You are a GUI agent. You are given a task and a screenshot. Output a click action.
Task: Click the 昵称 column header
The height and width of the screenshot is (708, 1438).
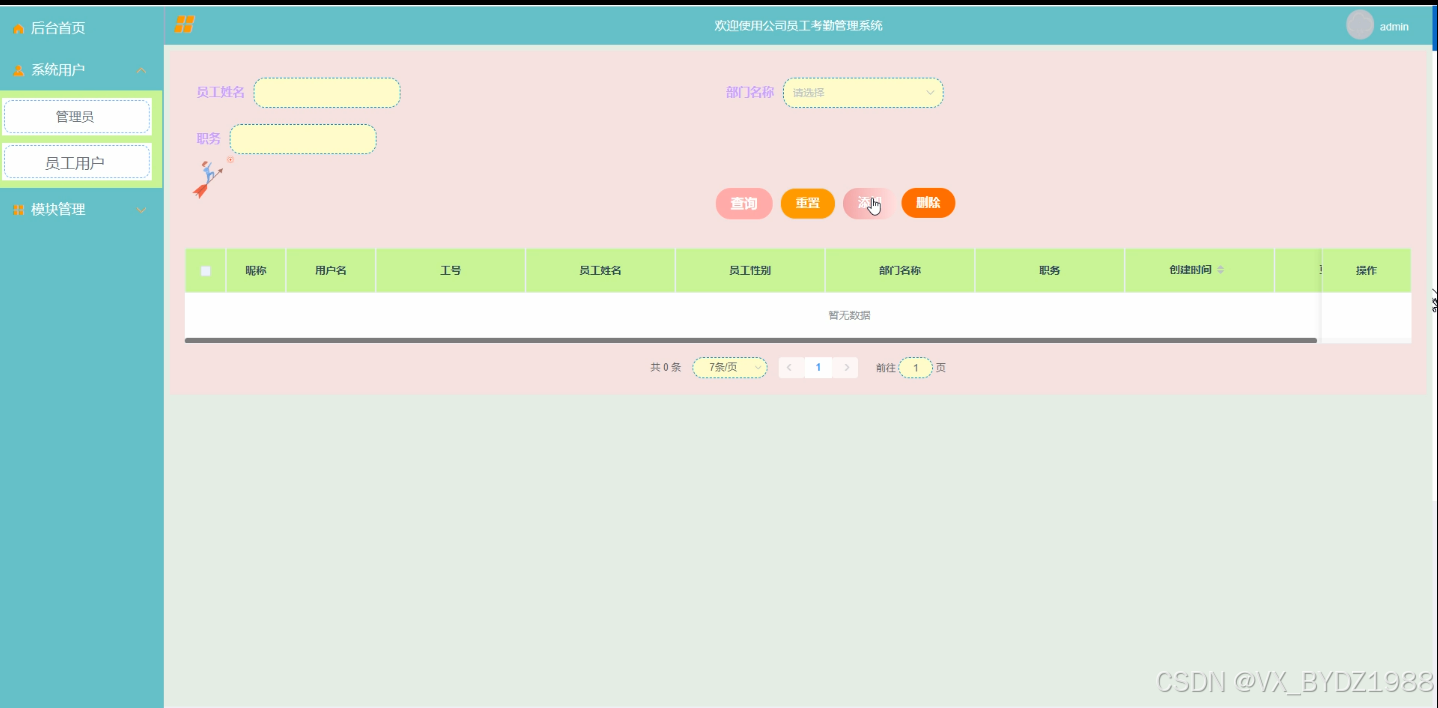[x=256, y=271]
